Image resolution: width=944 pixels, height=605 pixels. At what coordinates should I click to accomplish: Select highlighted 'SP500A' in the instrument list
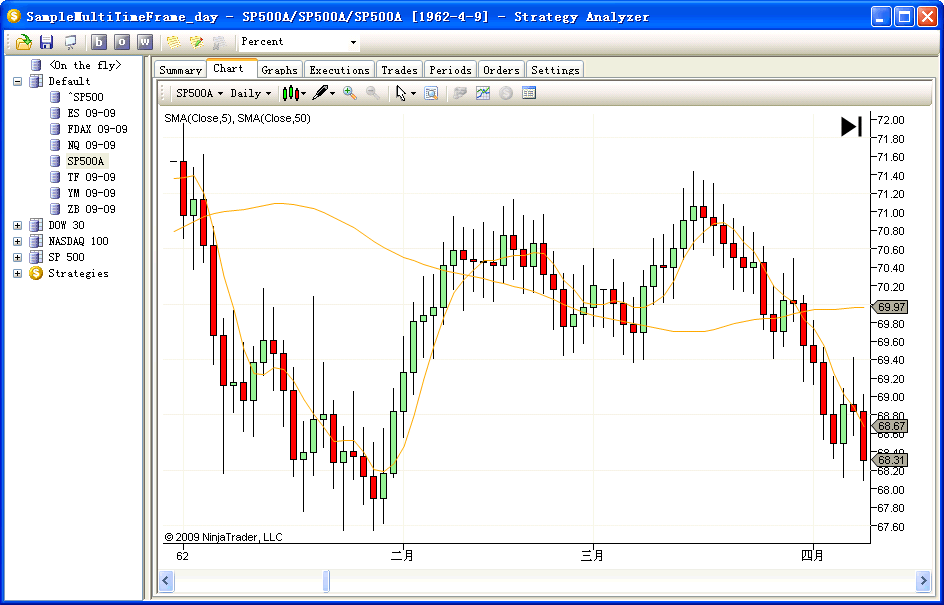click(x=85, y=161)
